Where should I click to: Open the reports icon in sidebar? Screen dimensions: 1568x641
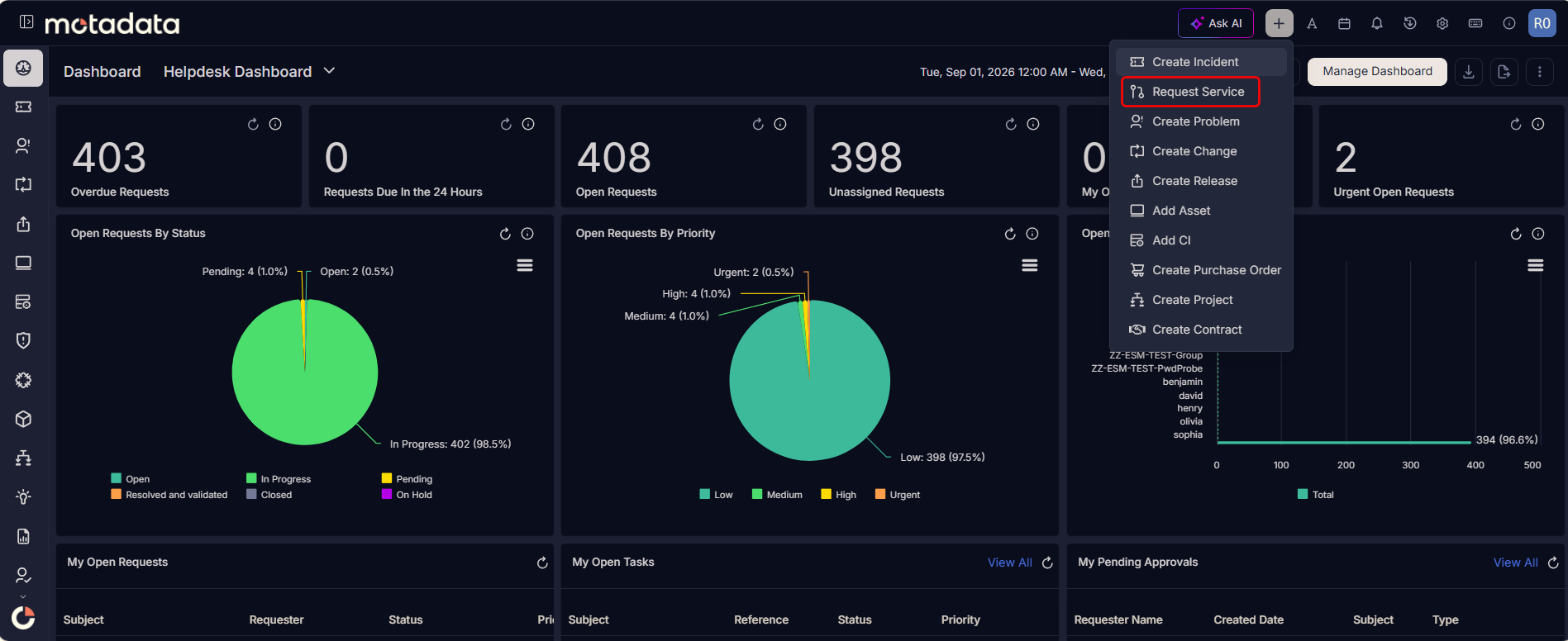click(x=23, y=536)
